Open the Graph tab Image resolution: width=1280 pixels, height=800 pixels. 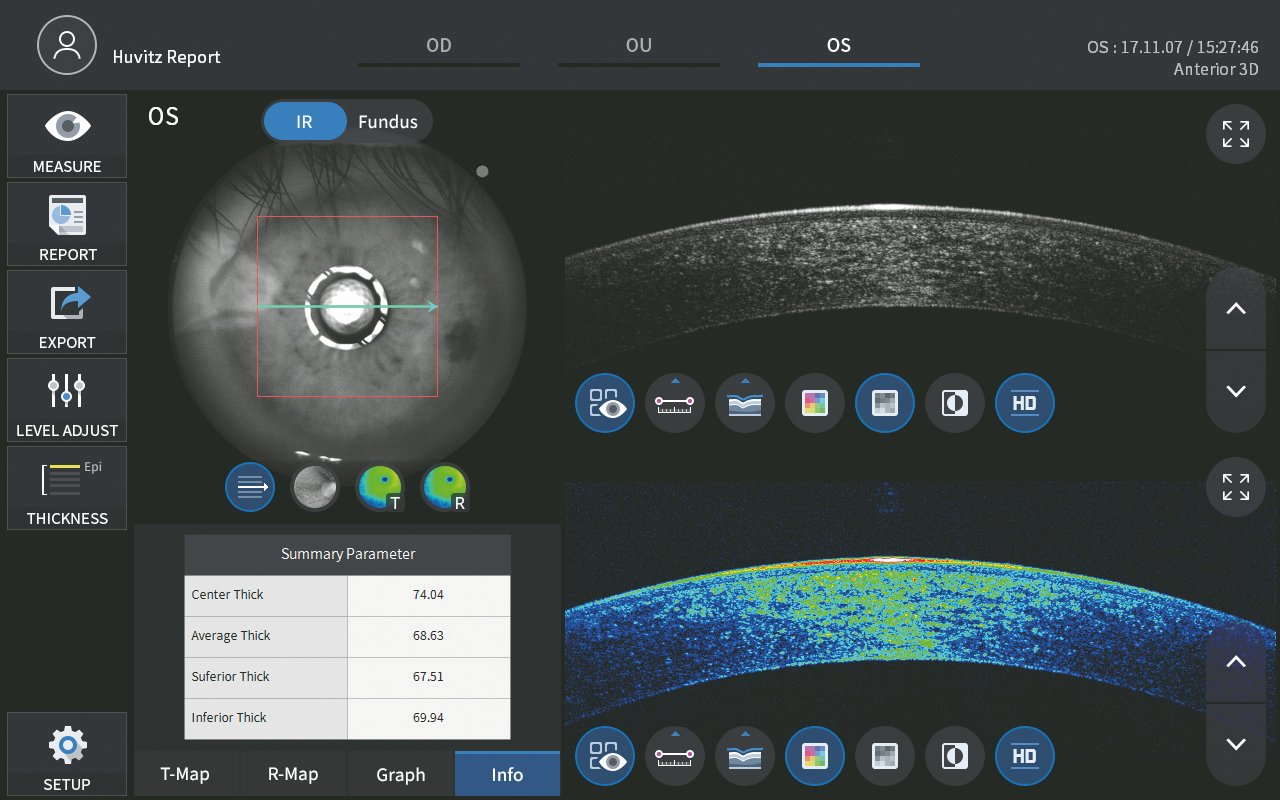pyautogui.click(x=401, y=775)
